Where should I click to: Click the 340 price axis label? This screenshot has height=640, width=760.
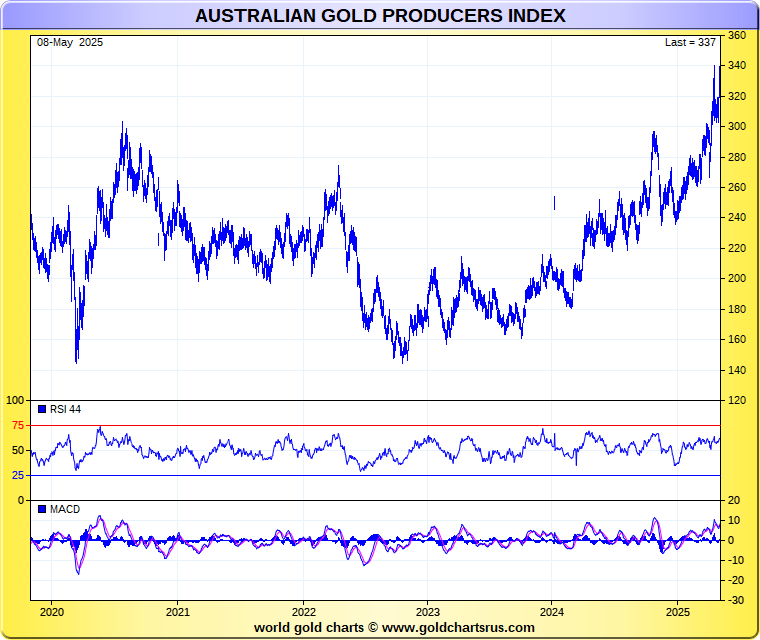pyautogui.click(x=737, y=65)
